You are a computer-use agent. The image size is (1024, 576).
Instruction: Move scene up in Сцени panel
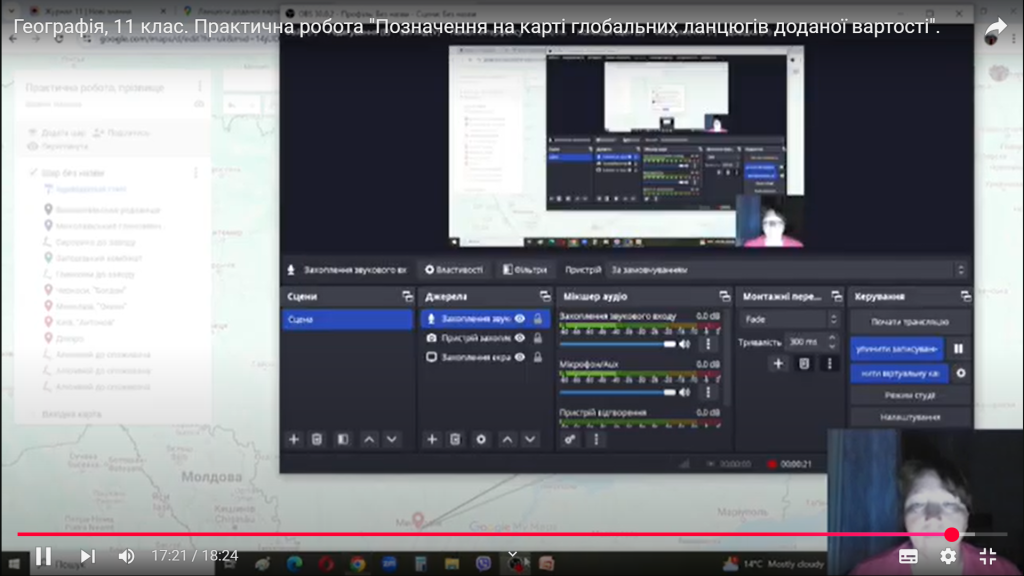pyautogui.click(x=369, y=440)
